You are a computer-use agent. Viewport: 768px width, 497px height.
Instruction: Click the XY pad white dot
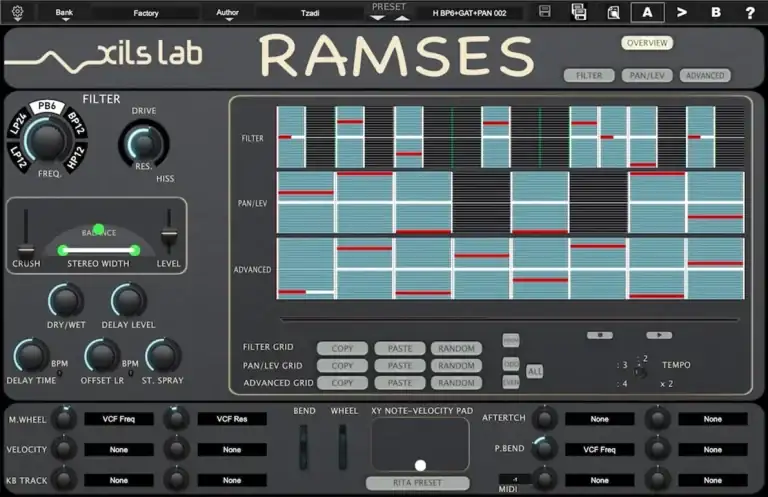point(420,465)
